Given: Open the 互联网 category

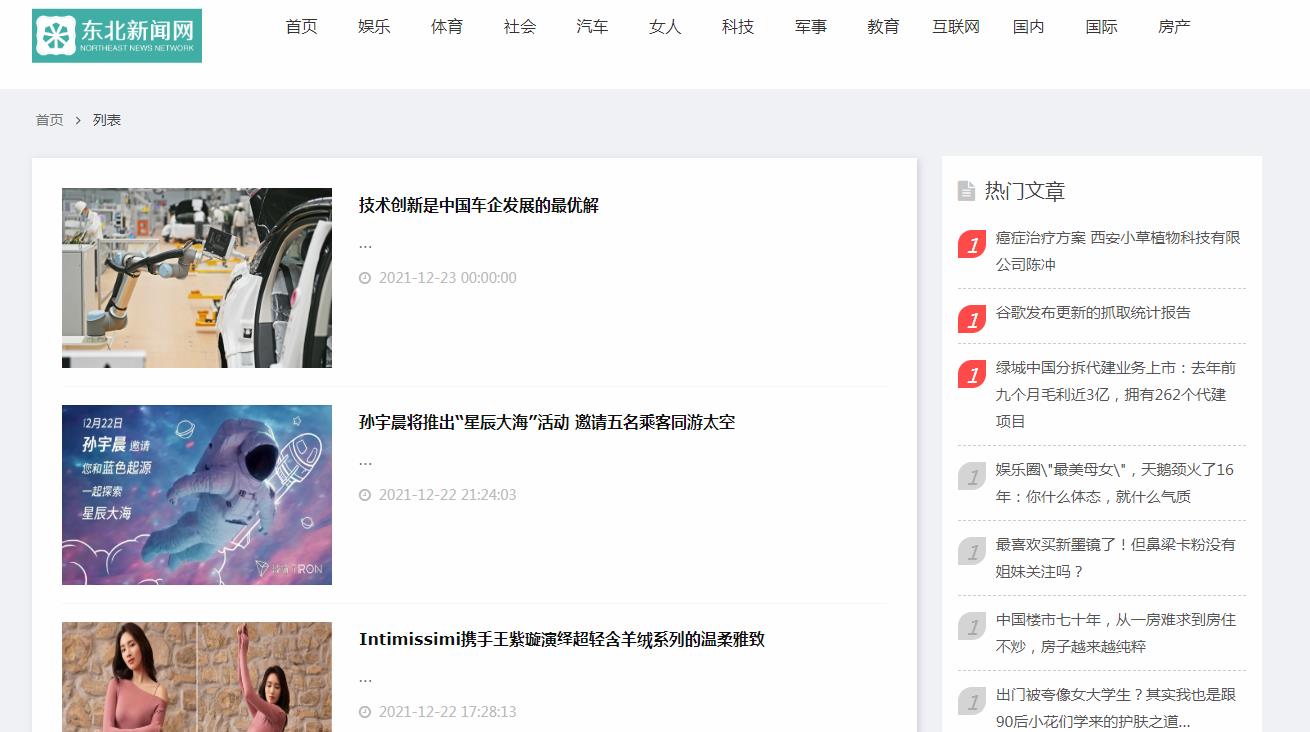Looking at the screenshot, I should pyautogui.click(x=956, y=27).
